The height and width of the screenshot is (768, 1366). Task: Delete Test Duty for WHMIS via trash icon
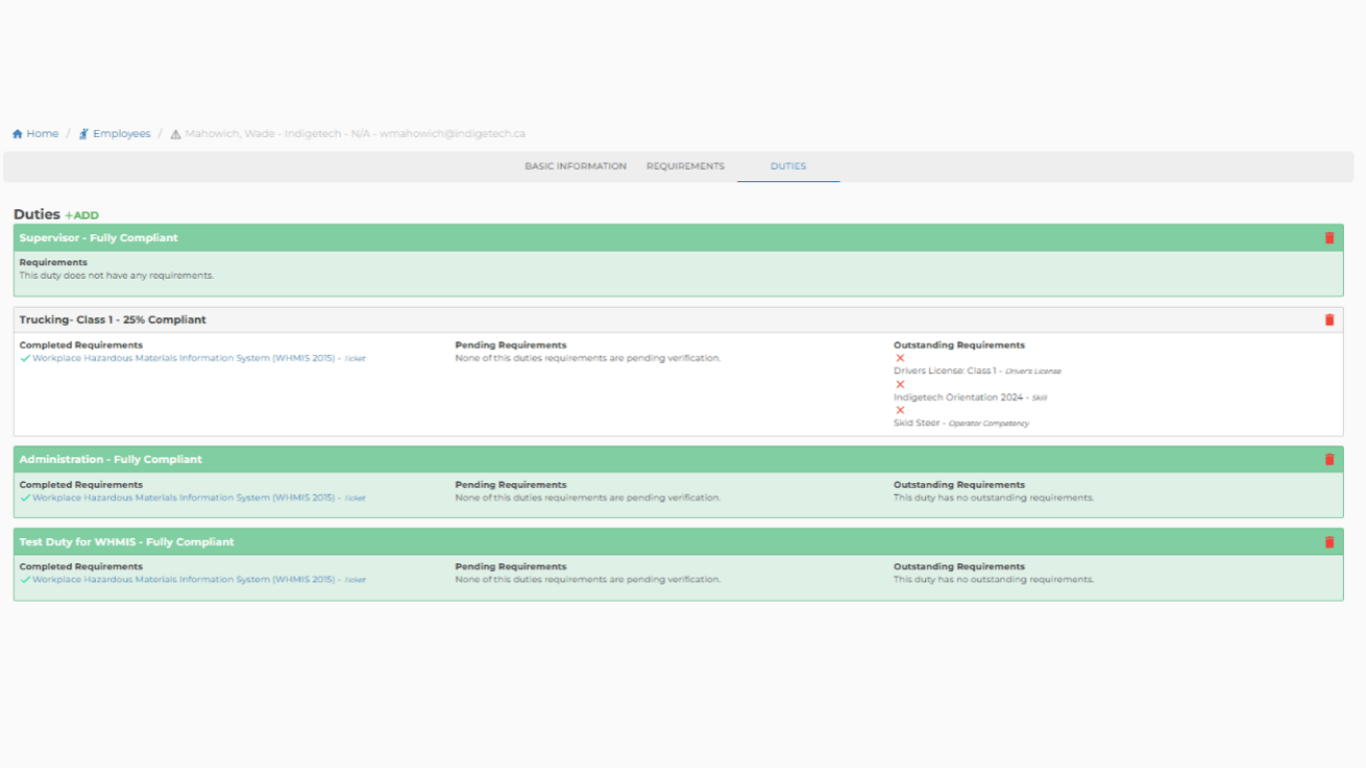(x=1329, y=542)
